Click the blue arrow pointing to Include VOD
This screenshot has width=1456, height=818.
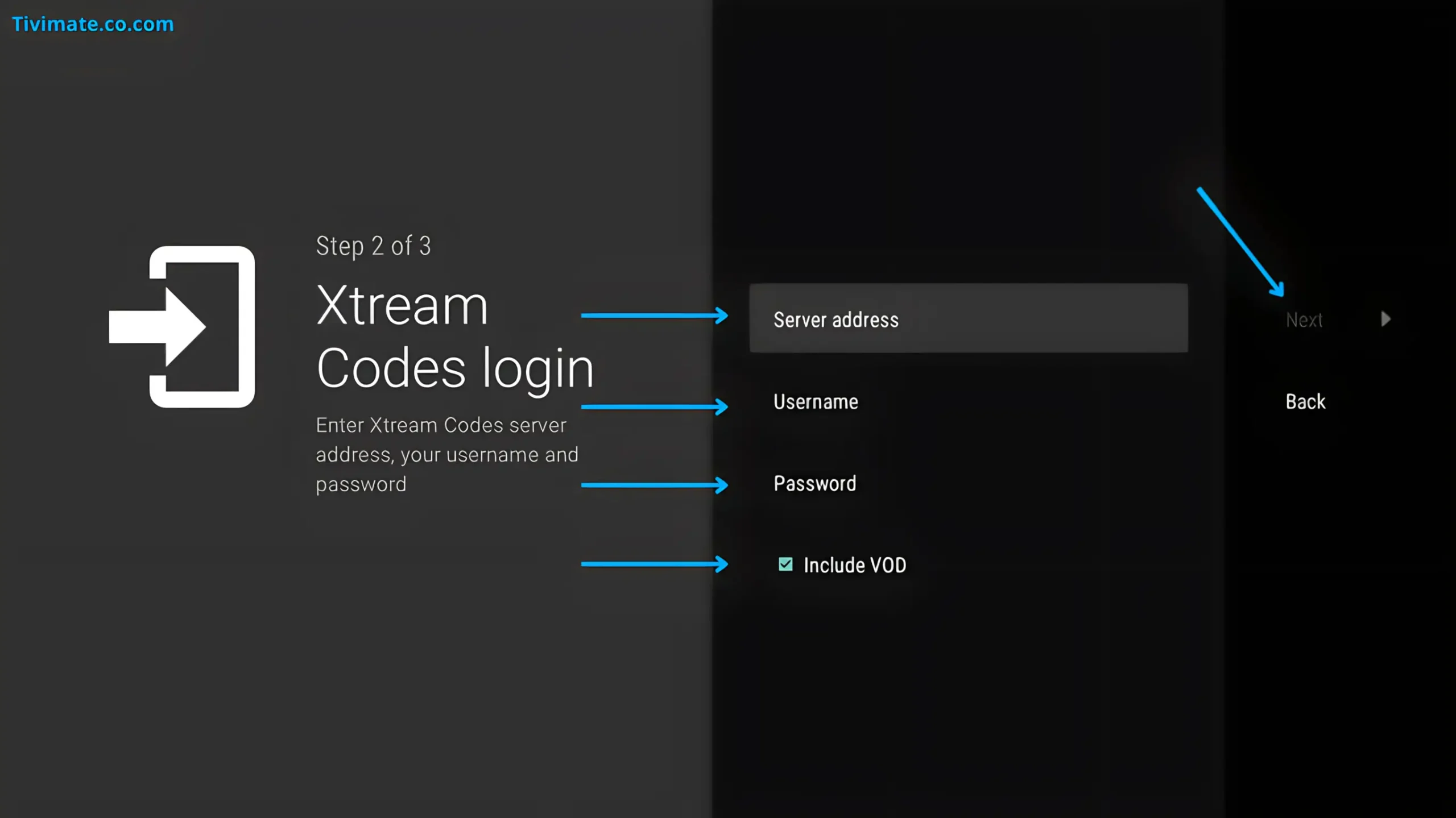click(x=654, y=564)
